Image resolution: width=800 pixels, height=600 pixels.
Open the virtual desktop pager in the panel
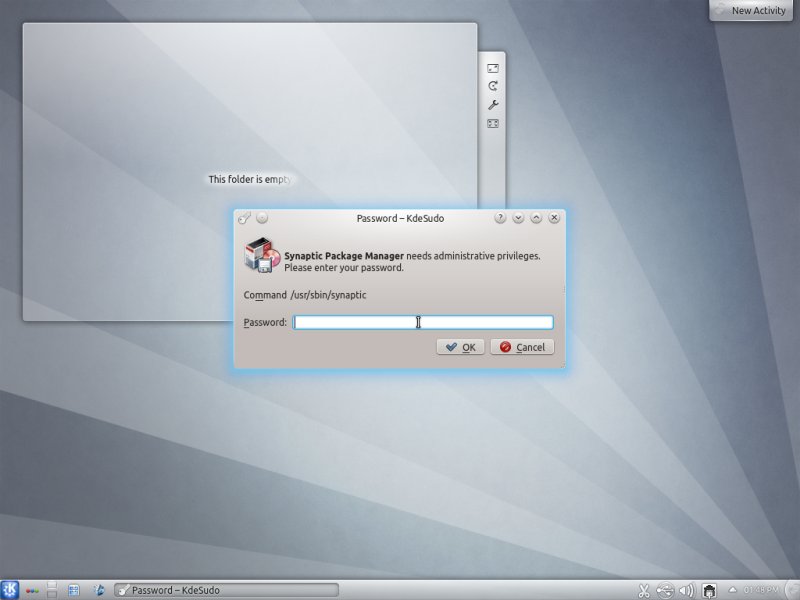click(x=52, y=590)
